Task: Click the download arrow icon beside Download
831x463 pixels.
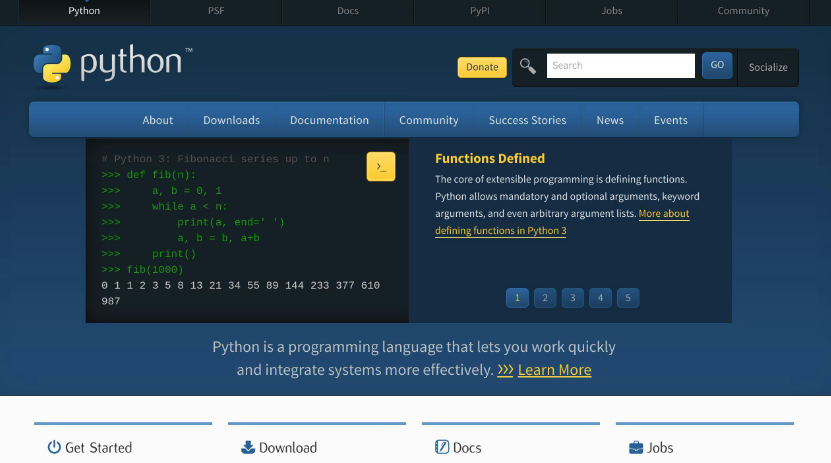Action: (247, 447)
